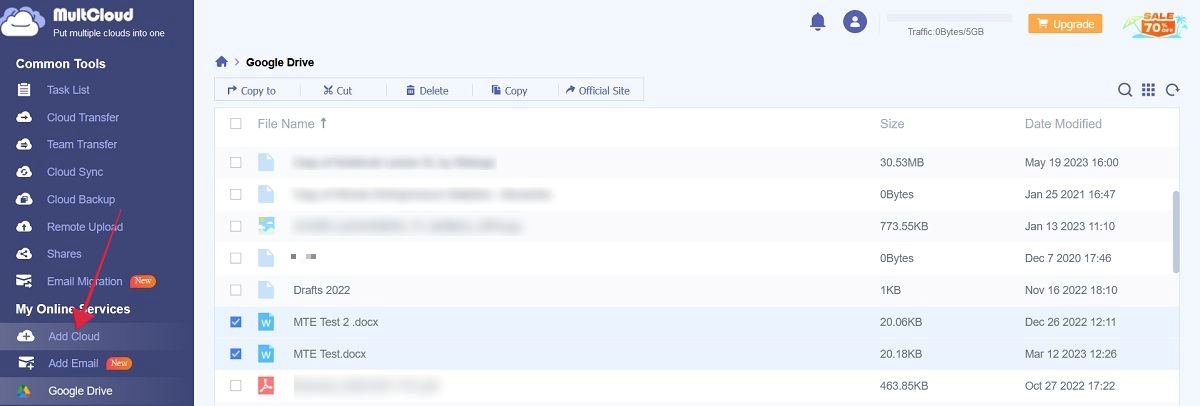Viewport: 1200px width, 406px height.
Task: Click the Copy toolbar button
Action: point(509,90)
